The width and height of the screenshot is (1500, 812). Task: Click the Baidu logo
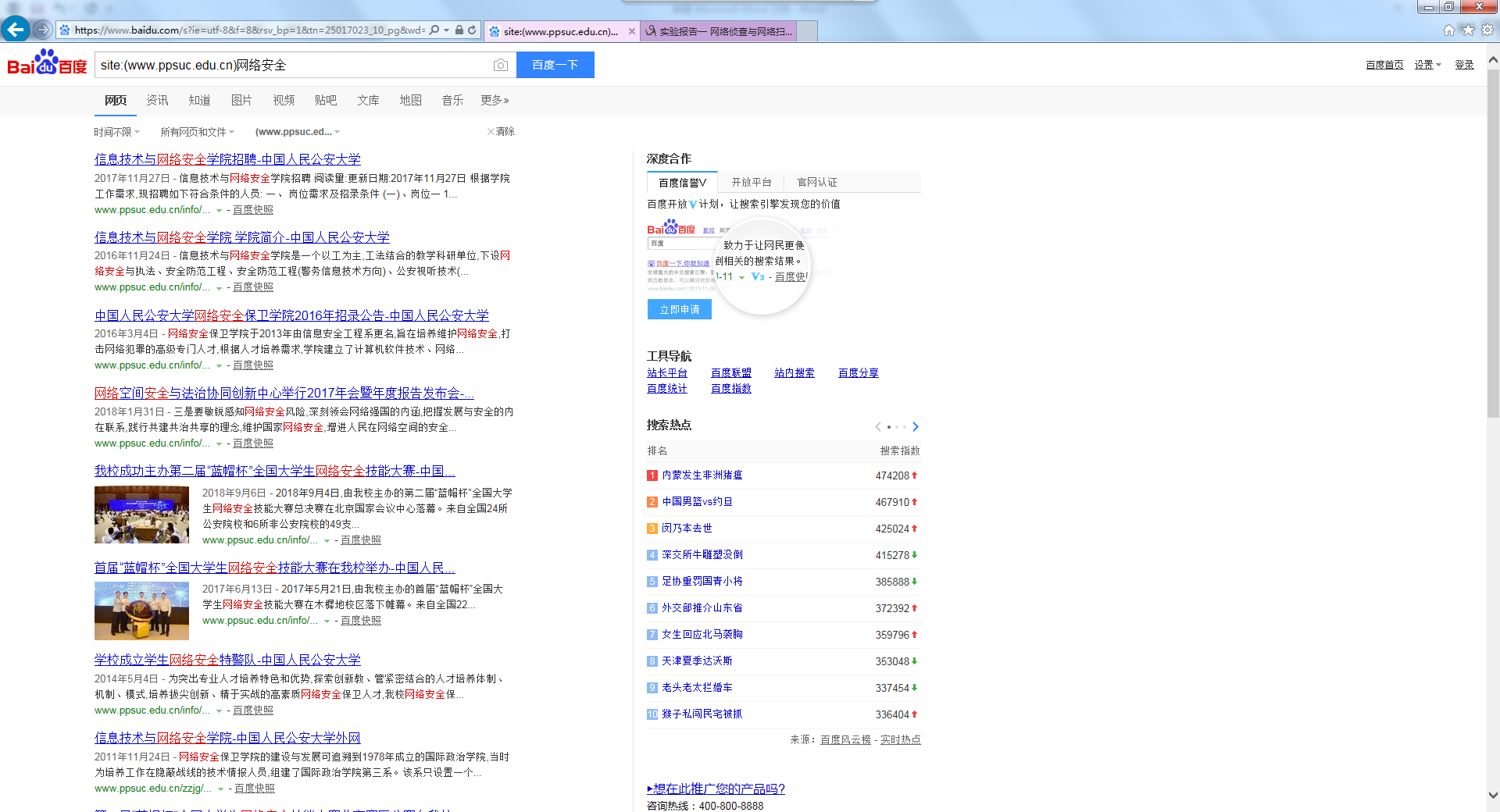(x=47, y=63)
